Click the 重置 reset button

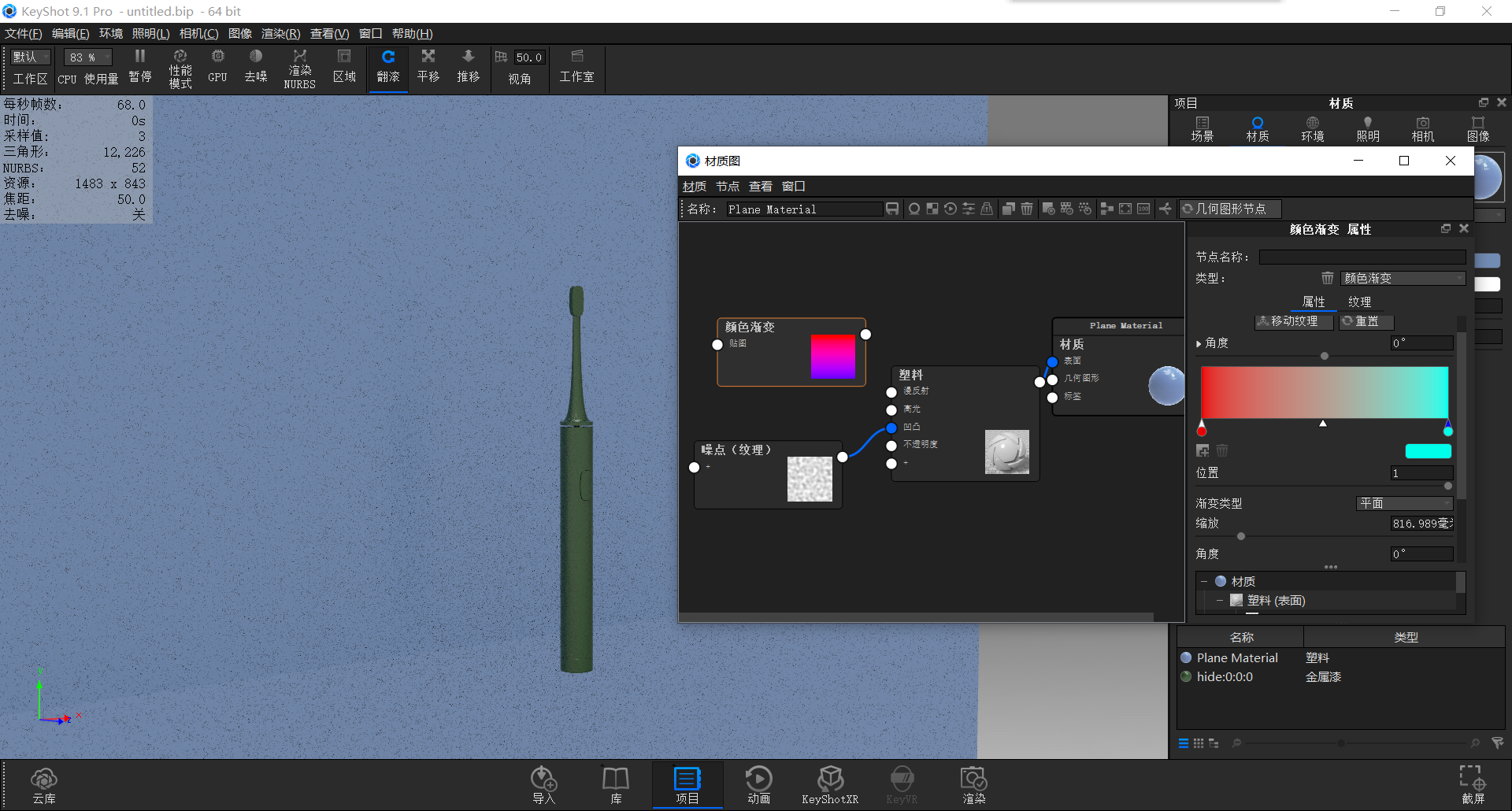tap(1366, 321)
